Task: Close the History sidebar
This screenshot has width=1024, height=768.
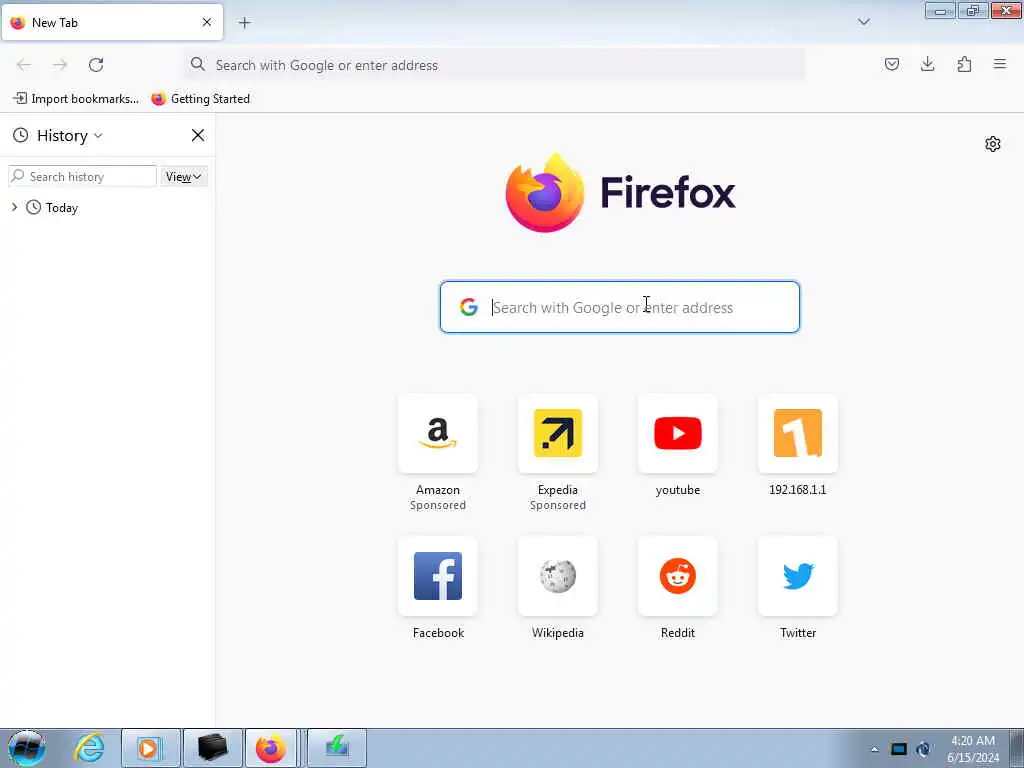Action: pyautogui.click(x=198, y=135)
